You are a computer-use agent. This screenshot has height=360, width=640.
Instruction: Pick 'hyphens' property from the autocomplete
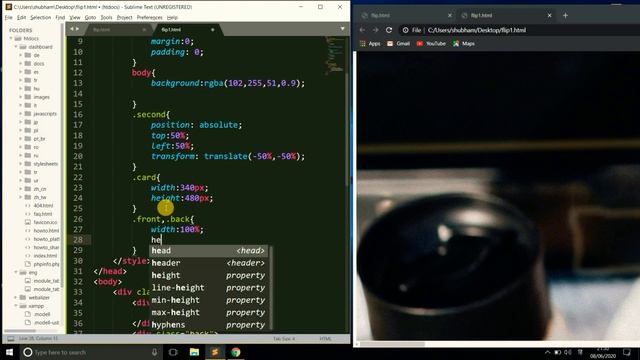pyautogui.click(x=208, y=325)
